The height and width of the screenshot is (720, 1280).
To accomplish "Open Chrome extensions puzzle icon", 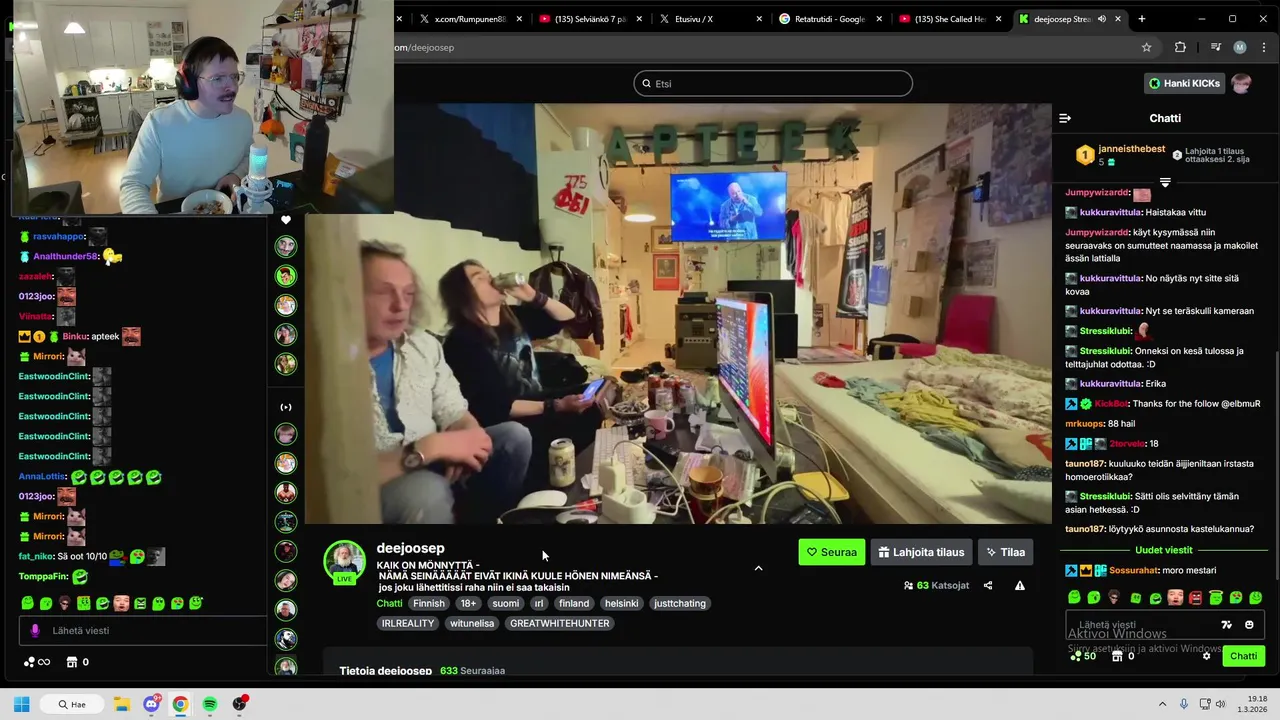I will pos(1180,47).
